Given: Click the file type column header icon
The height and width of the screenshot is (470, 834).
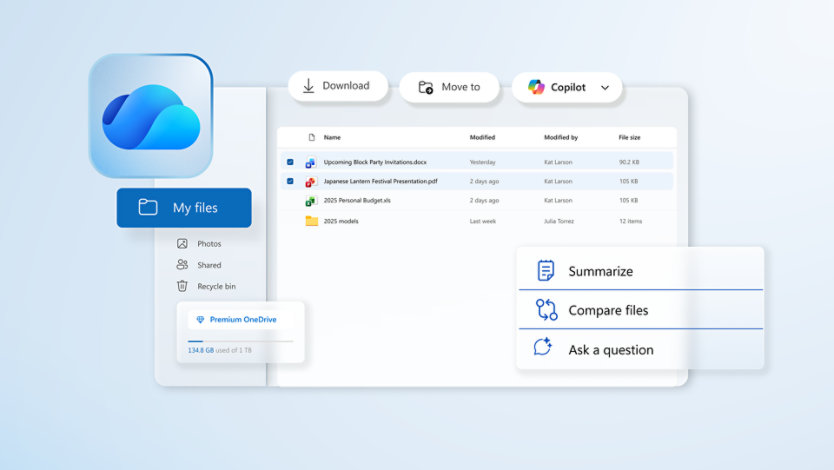Looking at the screenshot, I should click(312, 137).
